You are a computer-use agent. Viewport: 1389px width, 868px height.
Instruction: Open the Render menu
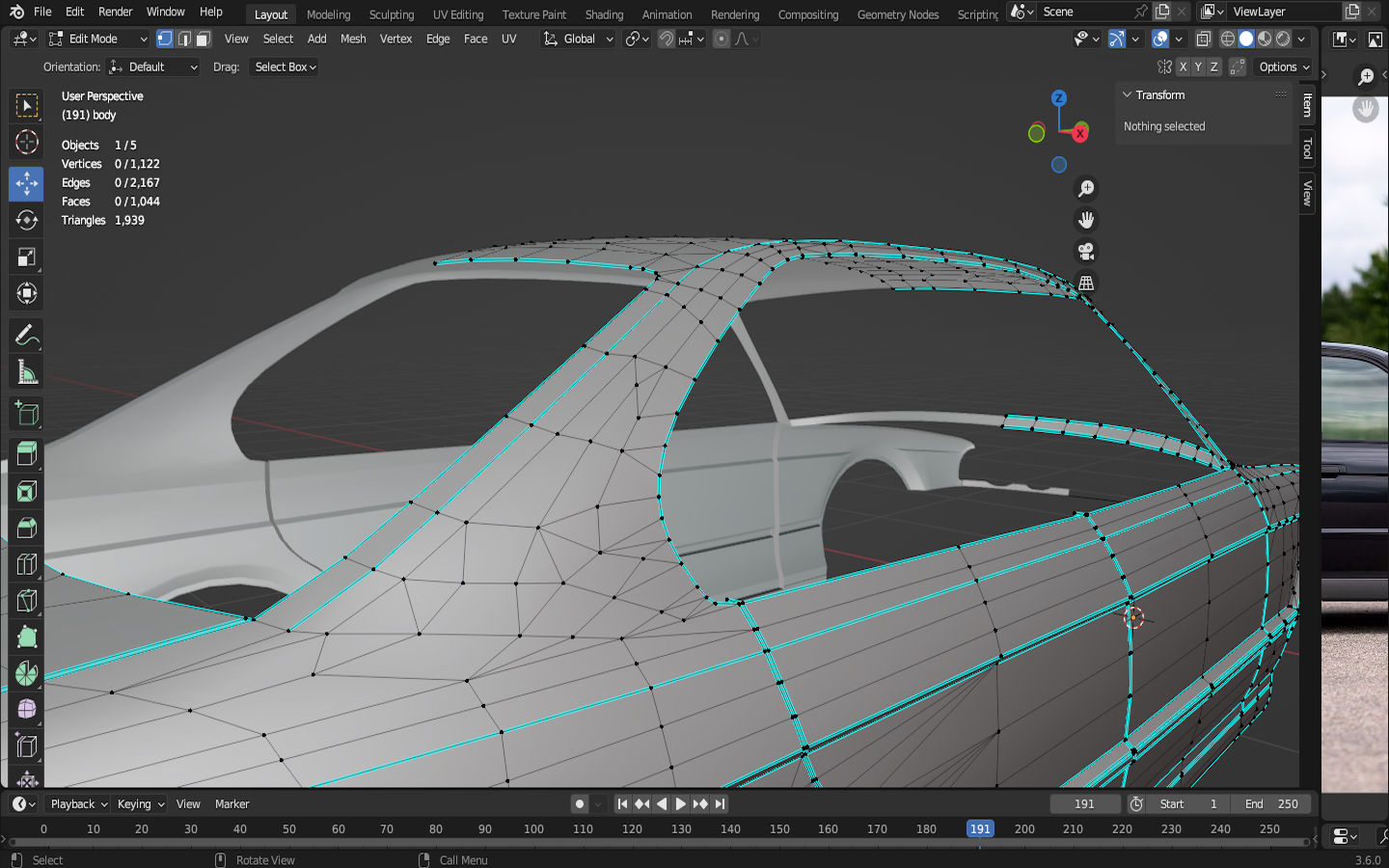[116, 12]
